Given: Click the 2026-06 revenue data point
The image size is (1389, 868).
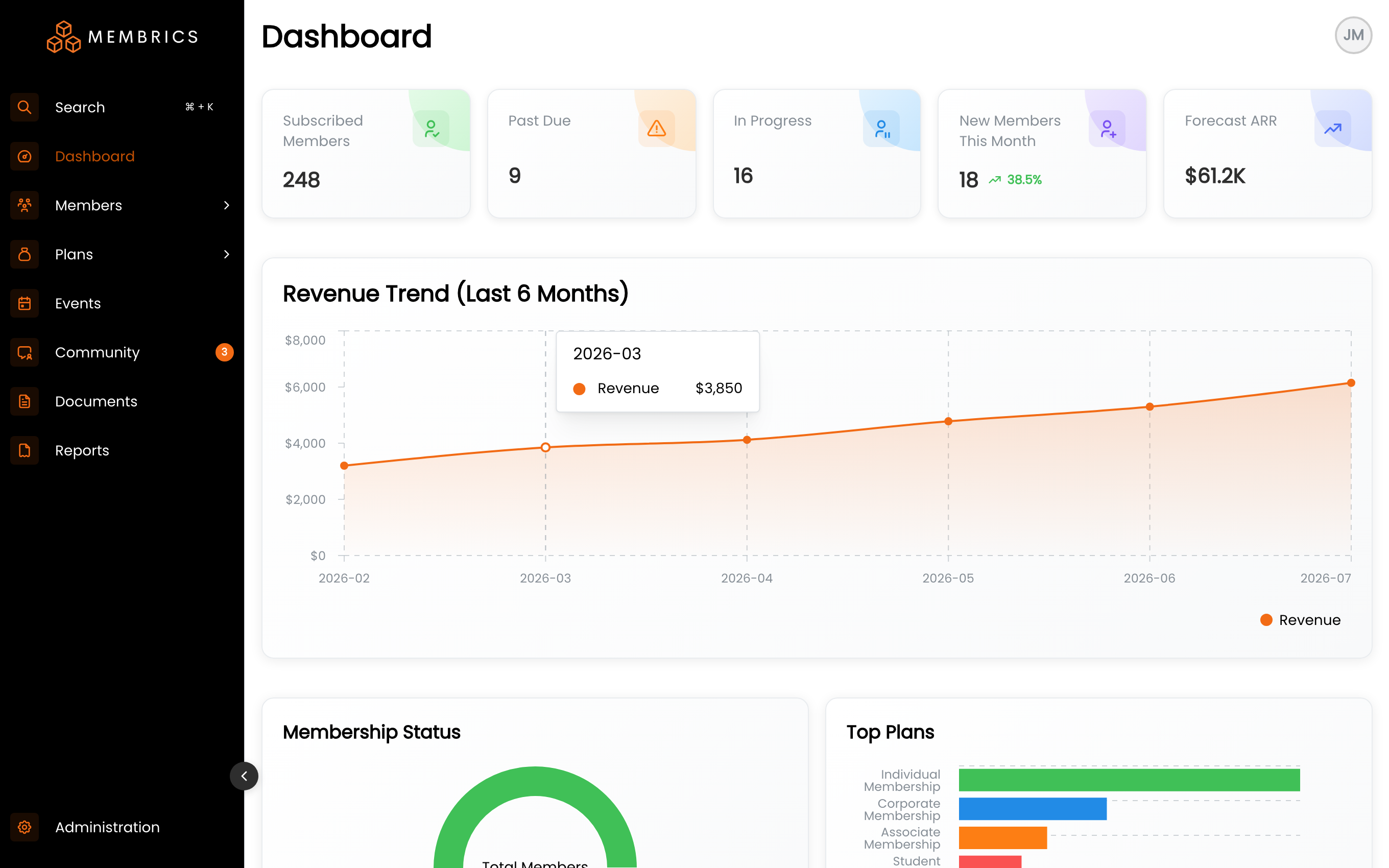Looking at the screenshot, I should tap(1149, 407).
